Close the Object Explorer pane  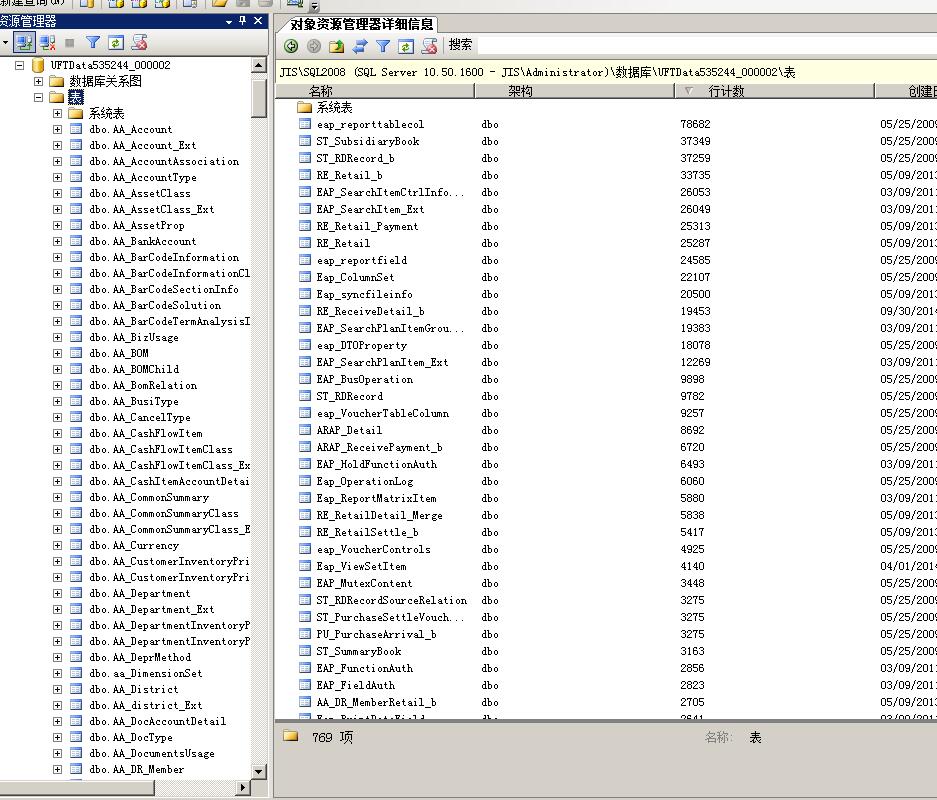point(258,21)
